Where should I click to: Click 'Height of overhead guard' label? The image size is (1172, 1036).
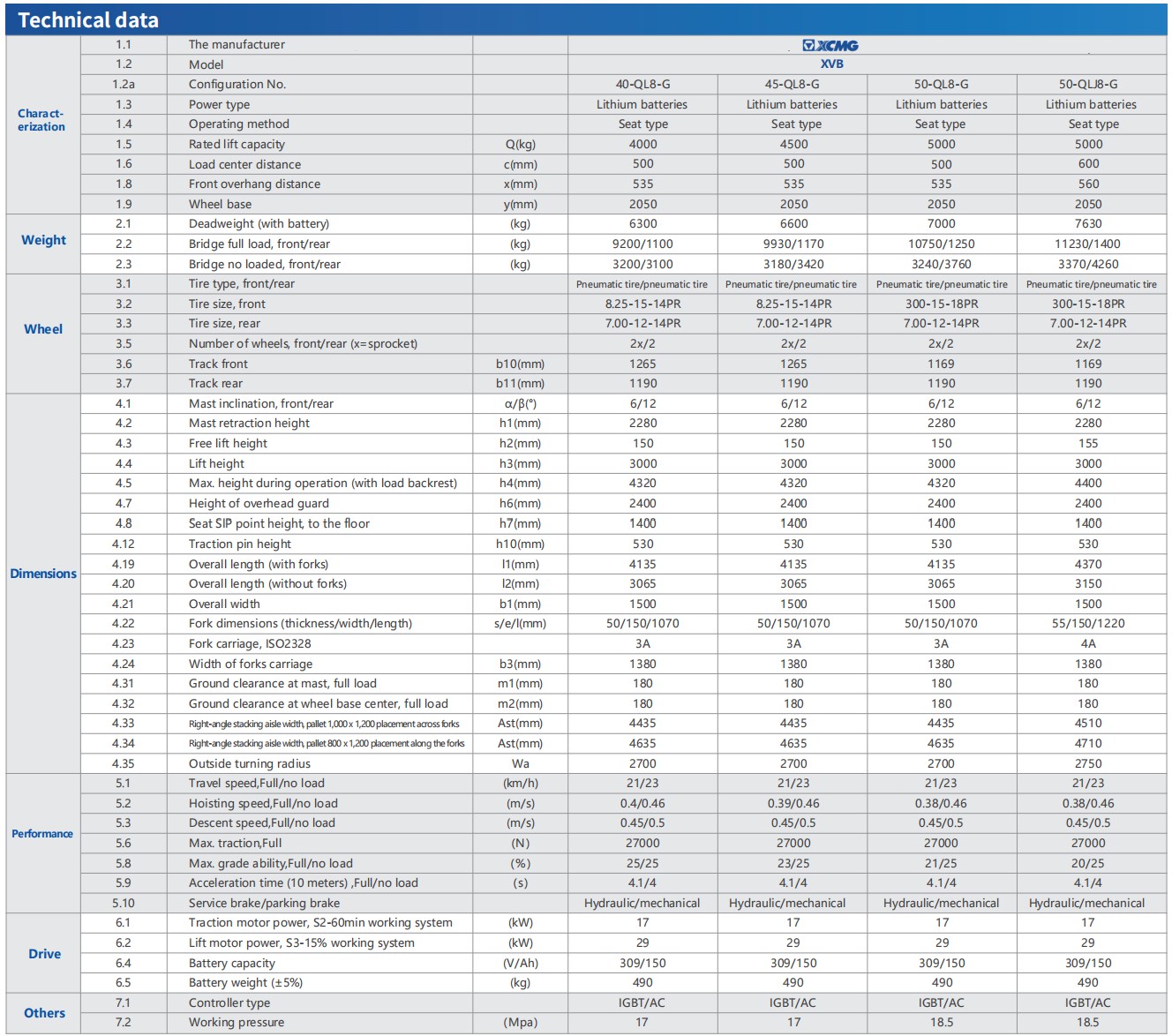click(x=259, y=504)
